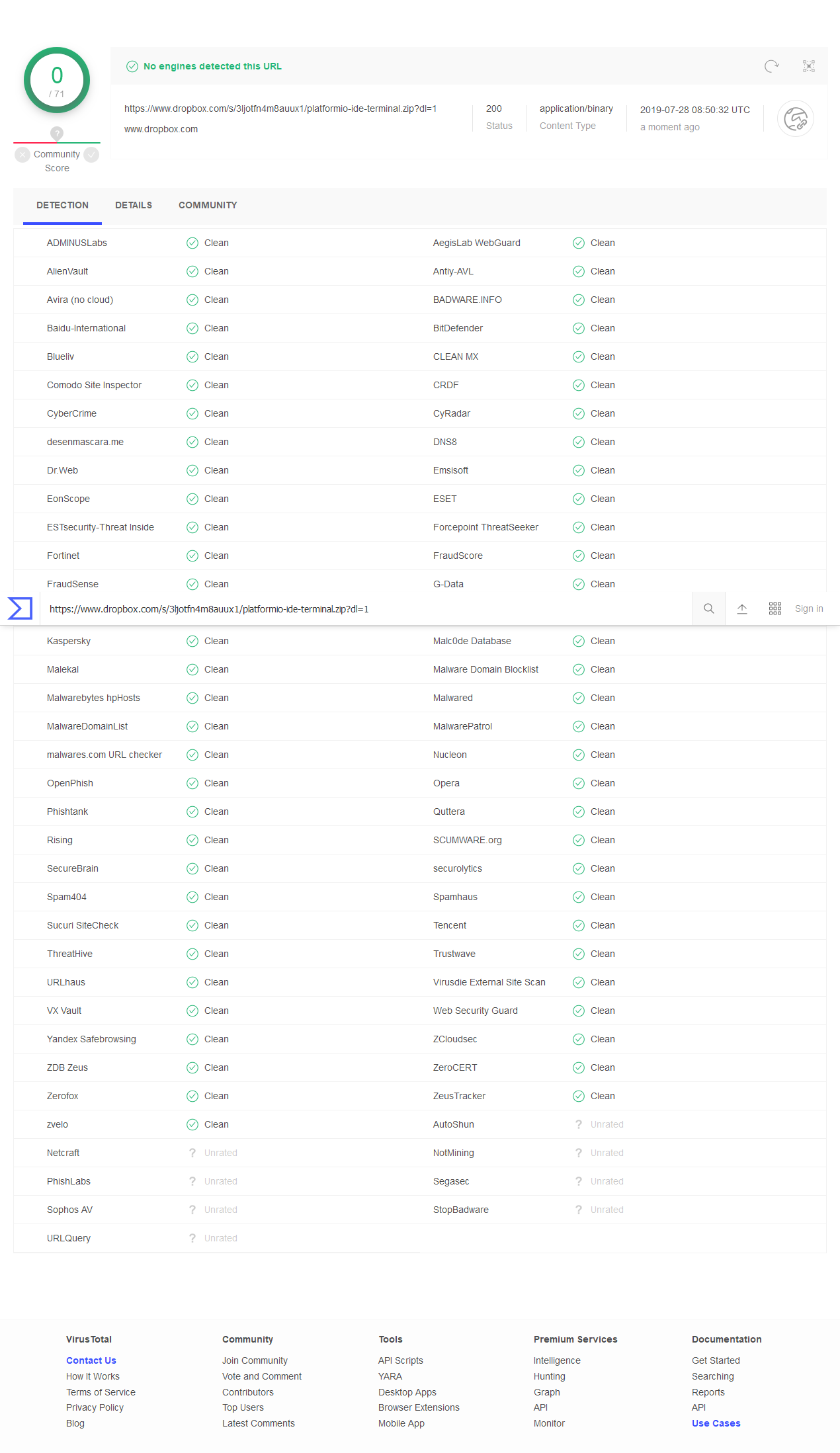Viewport: 840px width, 1453px height.
Task: Open the apps grid icon
Action: [775, 608]
